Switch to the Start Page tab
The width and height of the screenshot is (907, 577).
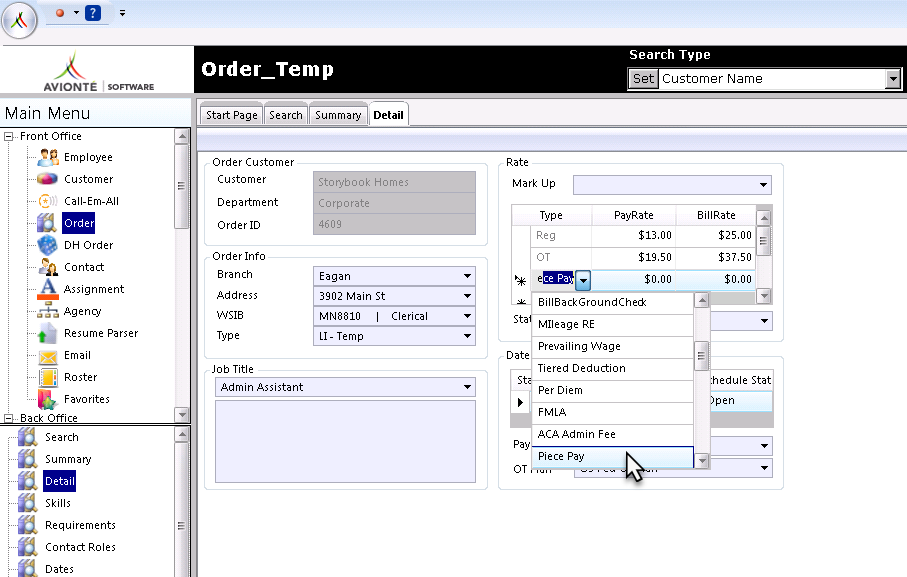[x=231, y=115]
